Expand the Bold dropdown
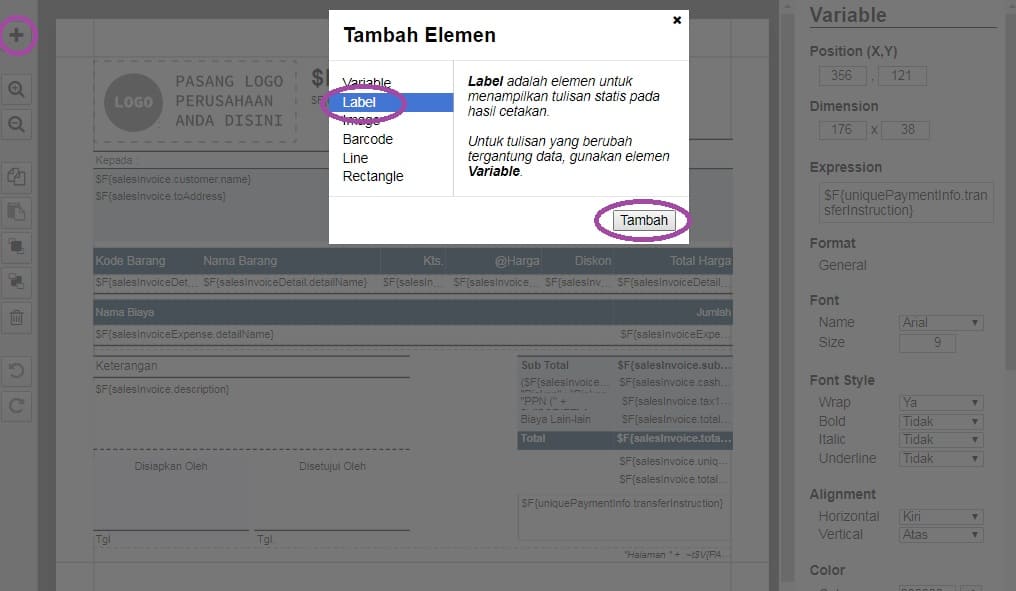Screen dimensions: 1016x591 (x=941, y=422)
